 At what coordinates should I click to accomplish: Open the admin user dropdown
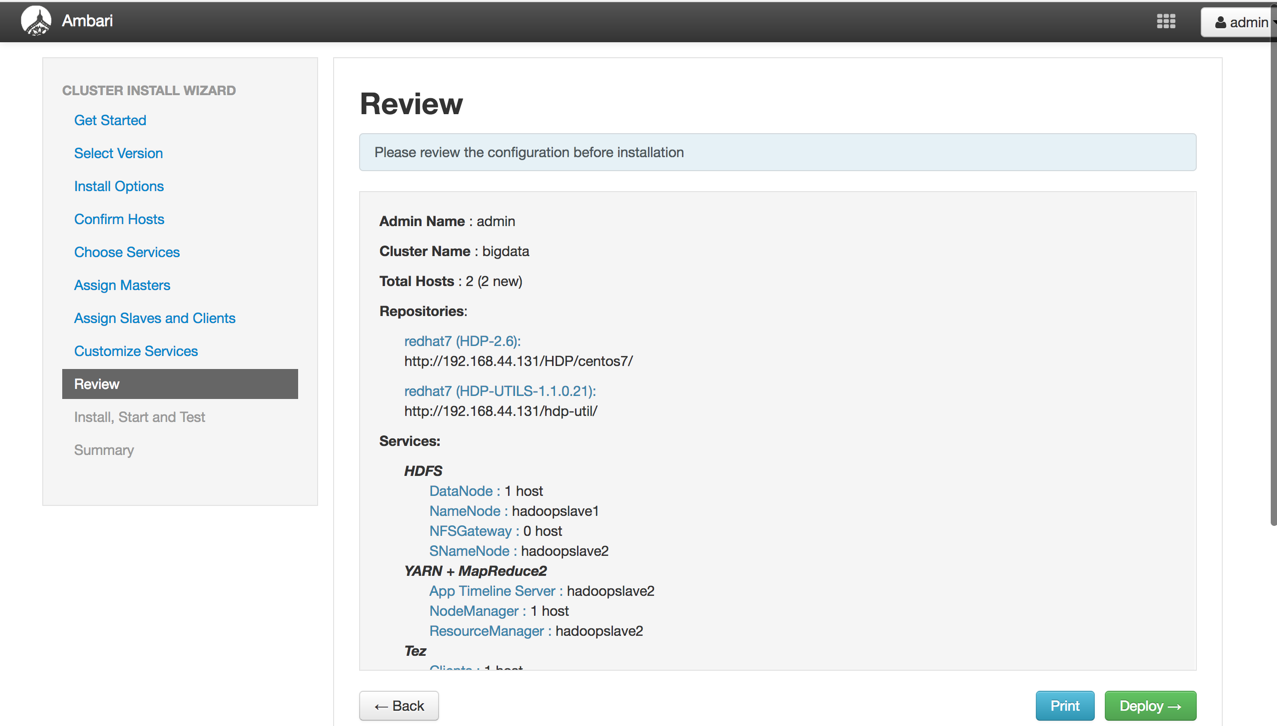pos(1240,22)
